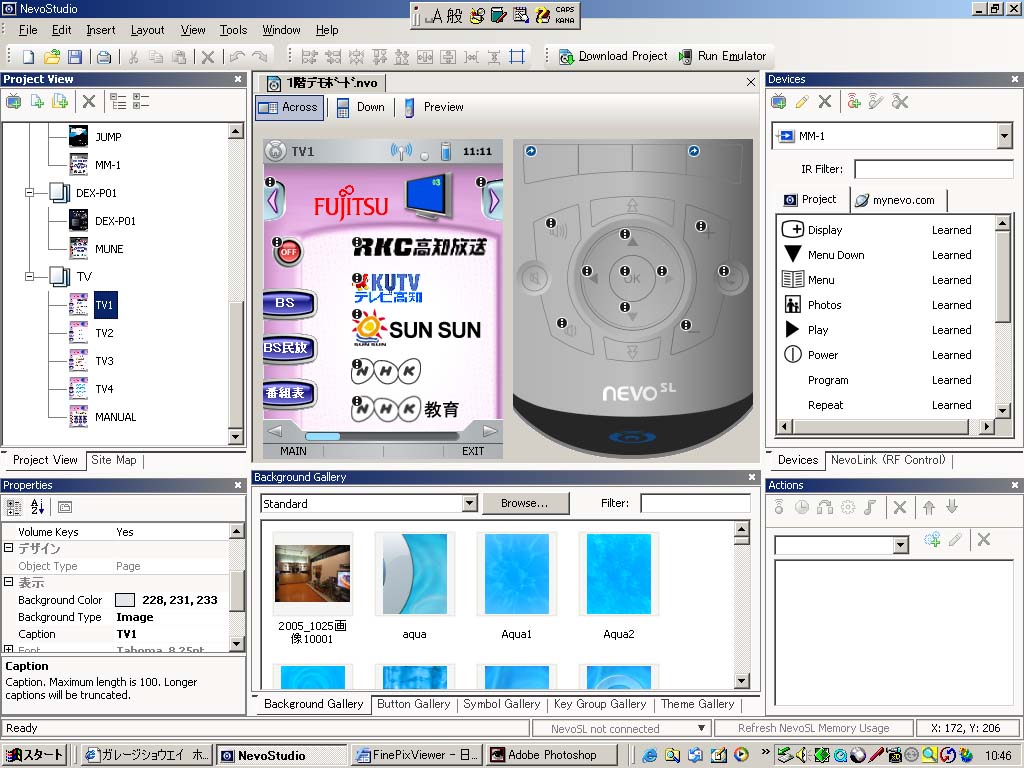
Task: Click the New project toolbar icon
Action: point(28,57)
